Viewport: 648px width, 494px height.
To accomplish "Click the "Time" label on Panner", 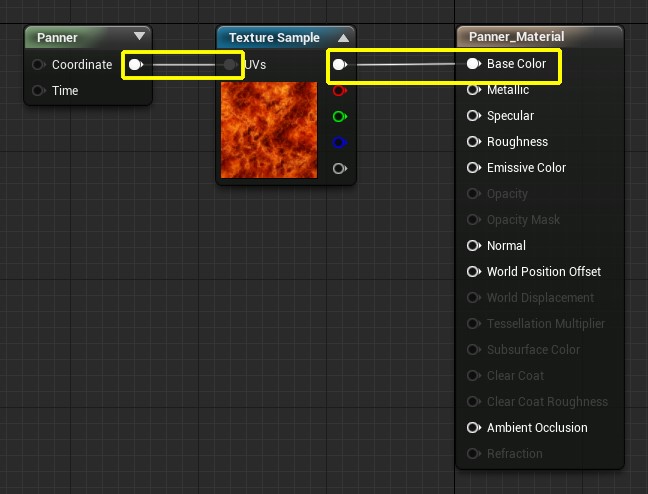I will [65, 91].
